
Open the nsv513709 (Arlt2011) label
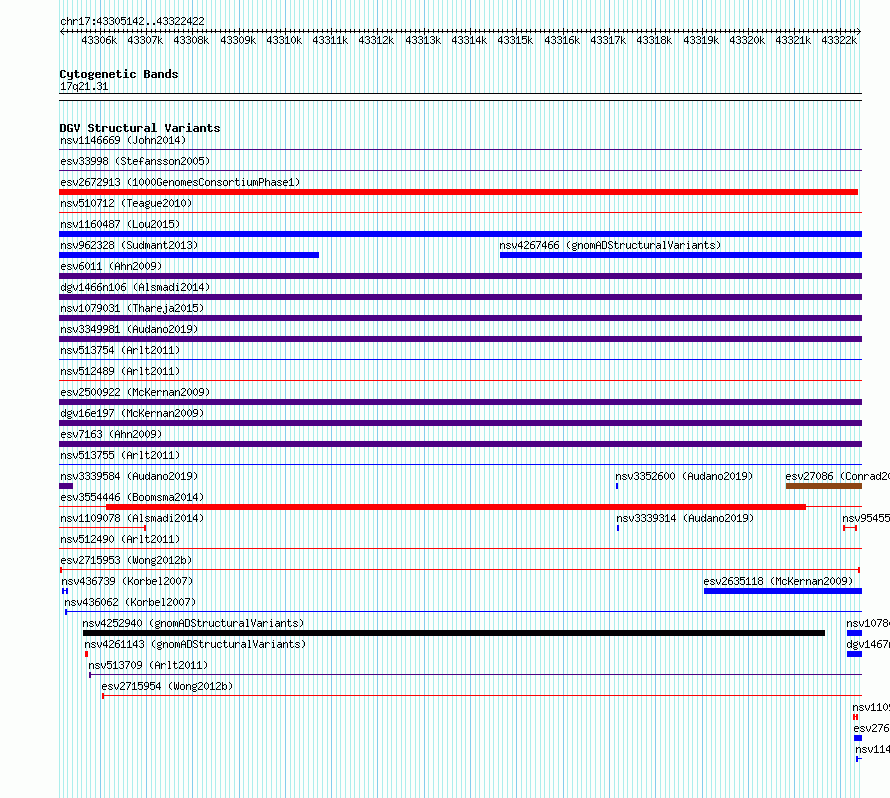(x=148, y=665)
